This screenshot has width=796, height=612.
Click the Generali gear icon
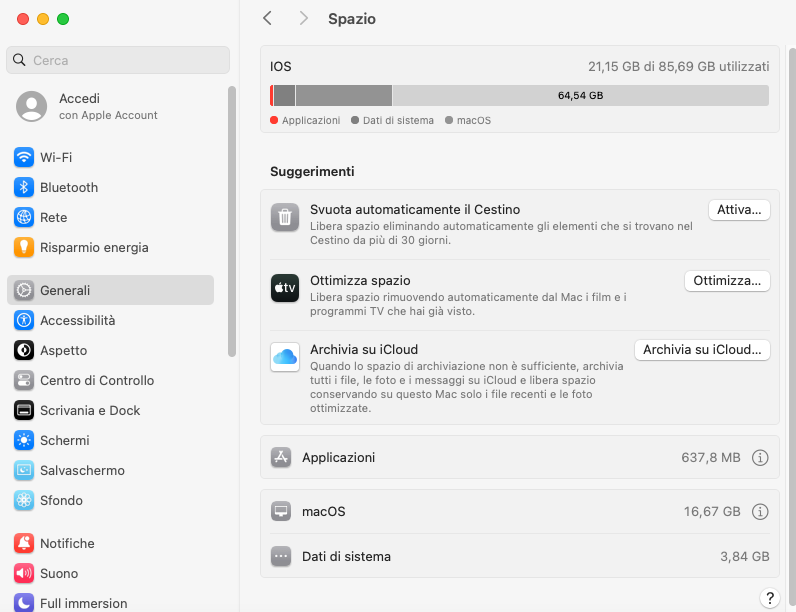point(24,290)
